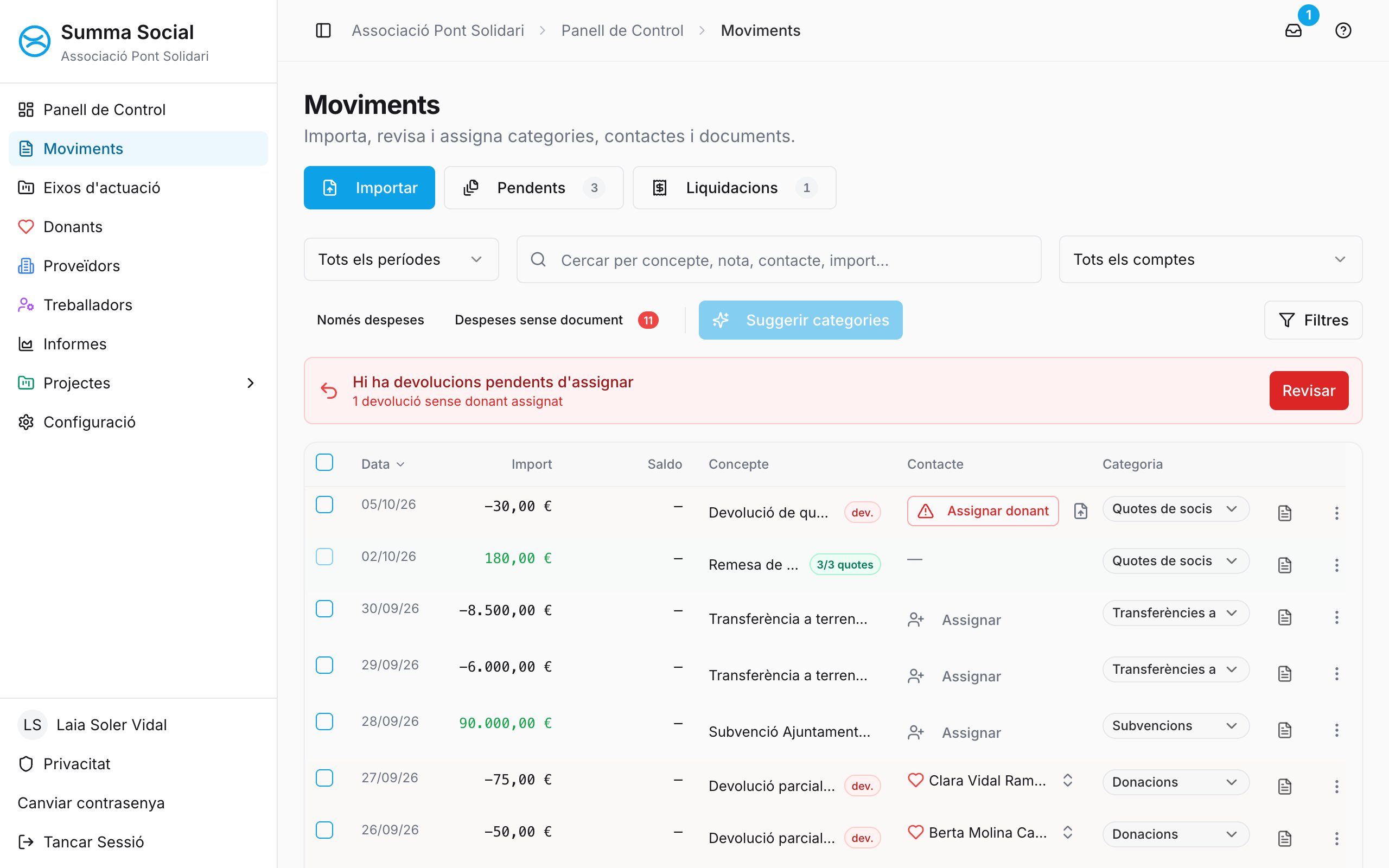The image size is (1389, 868).
Task: Open Subvencions category dropdown
Action: [1175, 726]
